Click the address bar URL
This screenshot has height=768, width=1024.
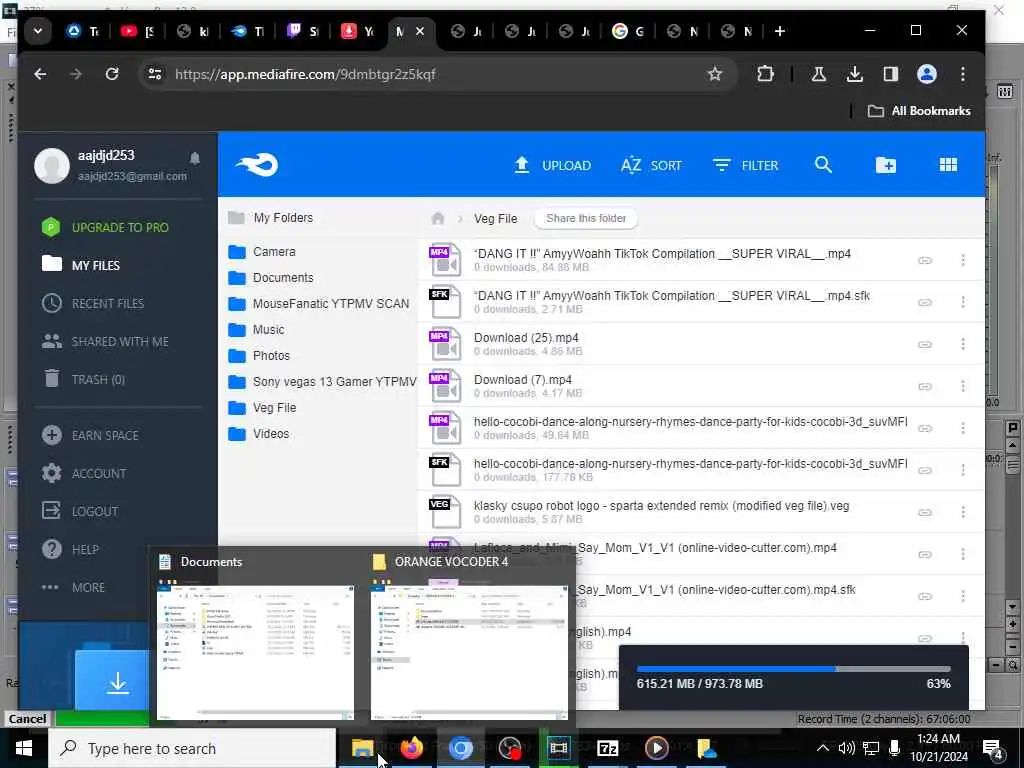305,74
